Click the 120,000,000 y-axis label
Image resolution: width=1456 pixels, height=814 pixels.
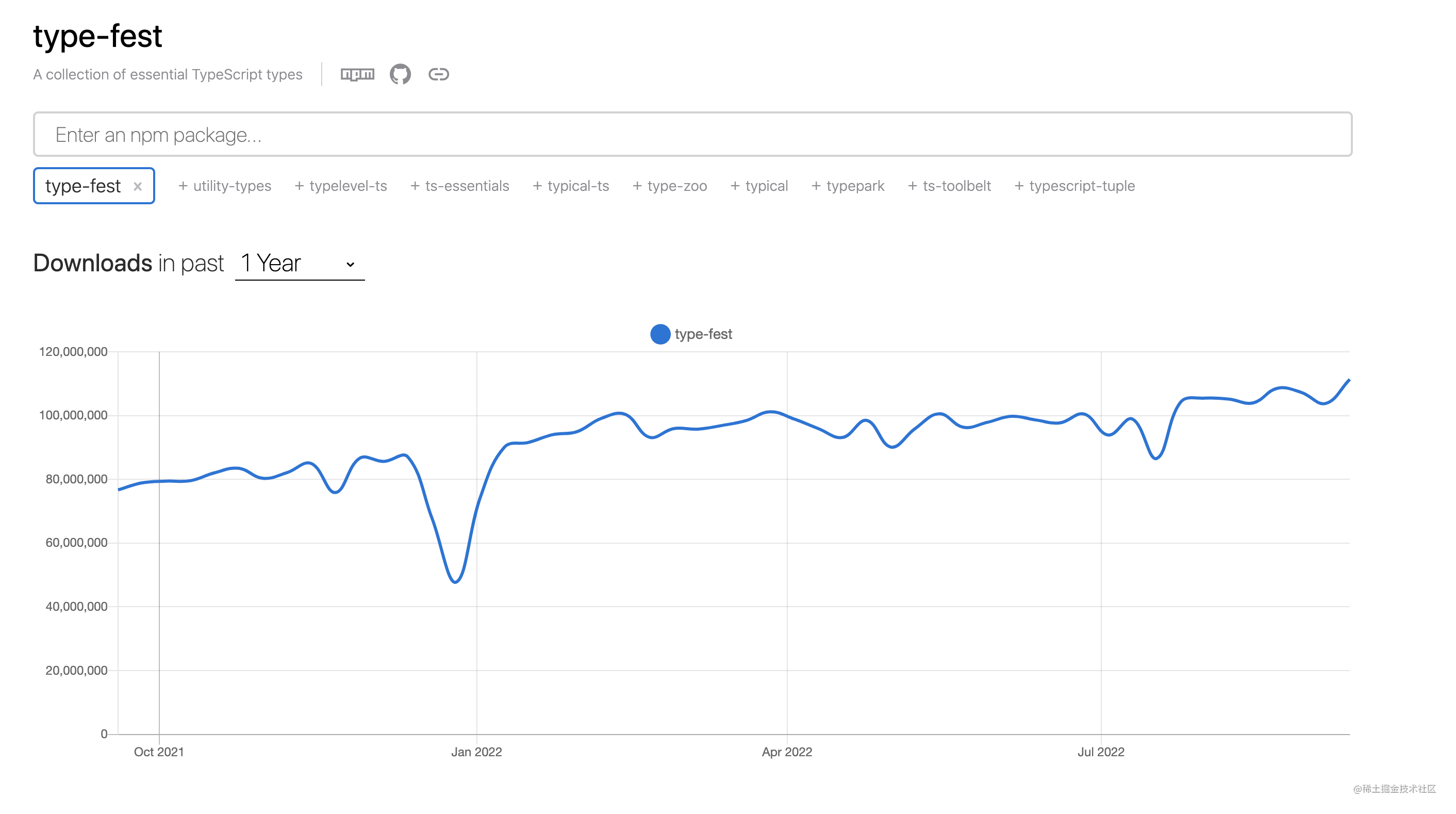point(73,351)
